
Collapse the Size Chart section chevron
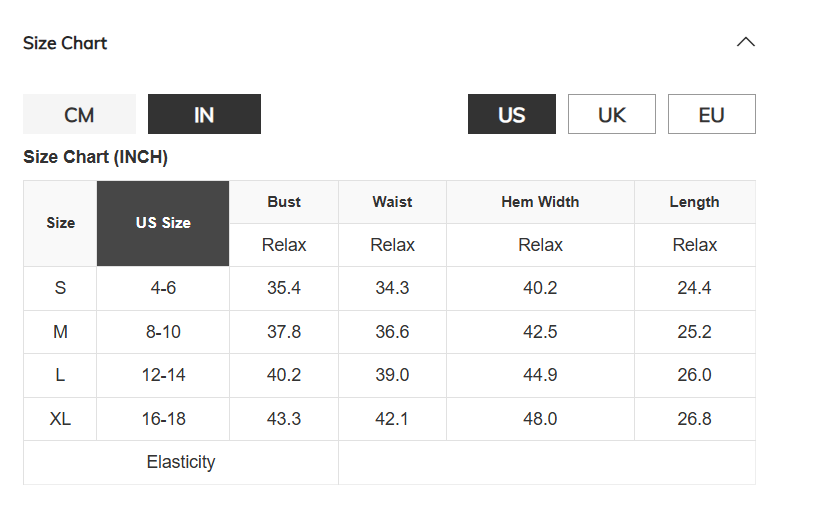pyautogui.click(x=746, y=42)
